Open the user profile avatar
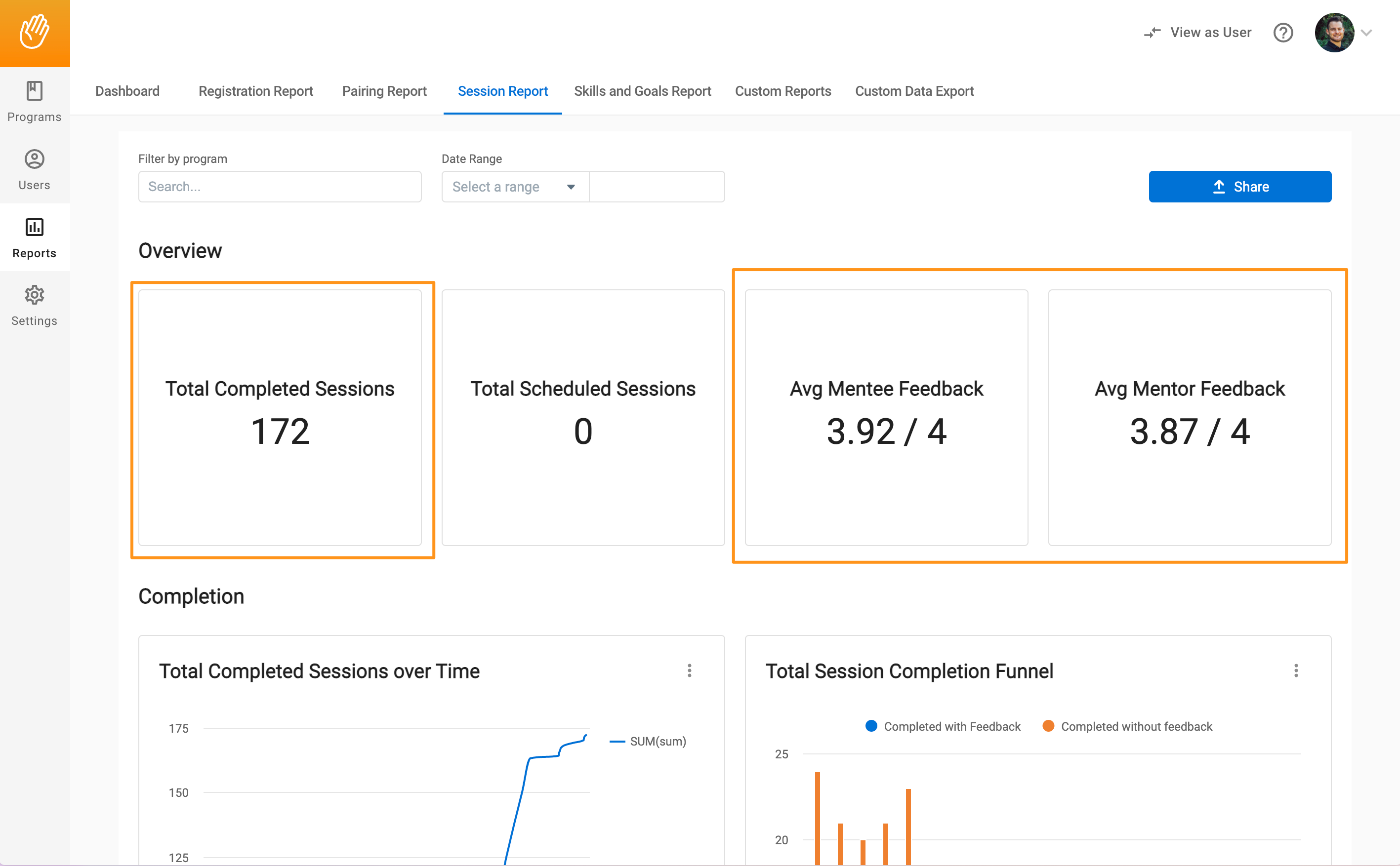The height and width of the screenshot is (866, 1400). click(x=1334, y=33)
